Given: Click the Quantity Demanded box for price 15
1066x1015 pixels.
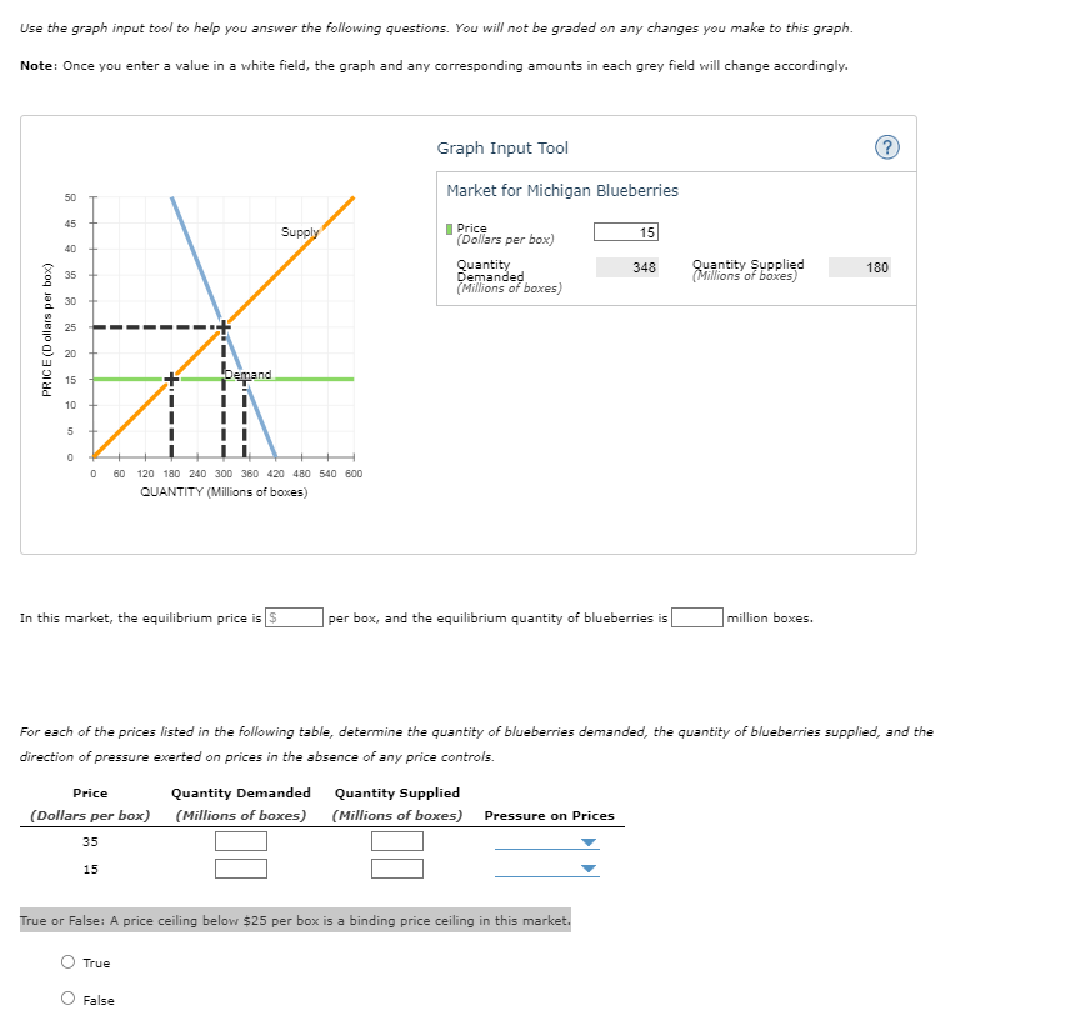Looking at the screenshot, I should (241, 869).
